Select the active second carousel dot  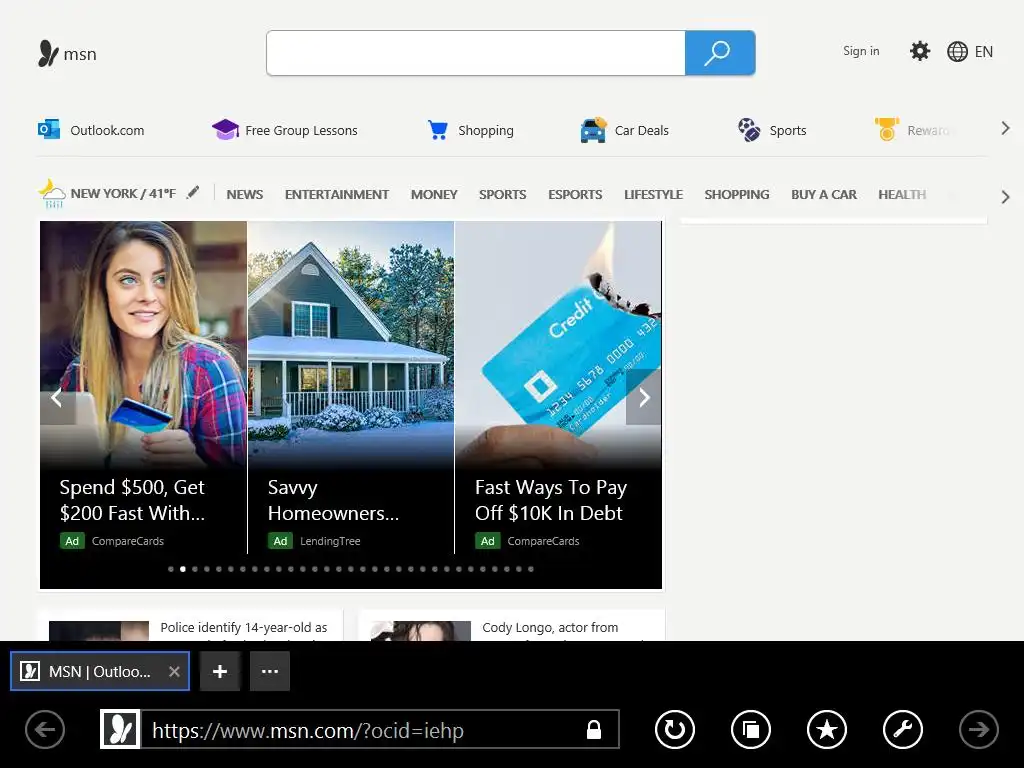tap(183, 569)
